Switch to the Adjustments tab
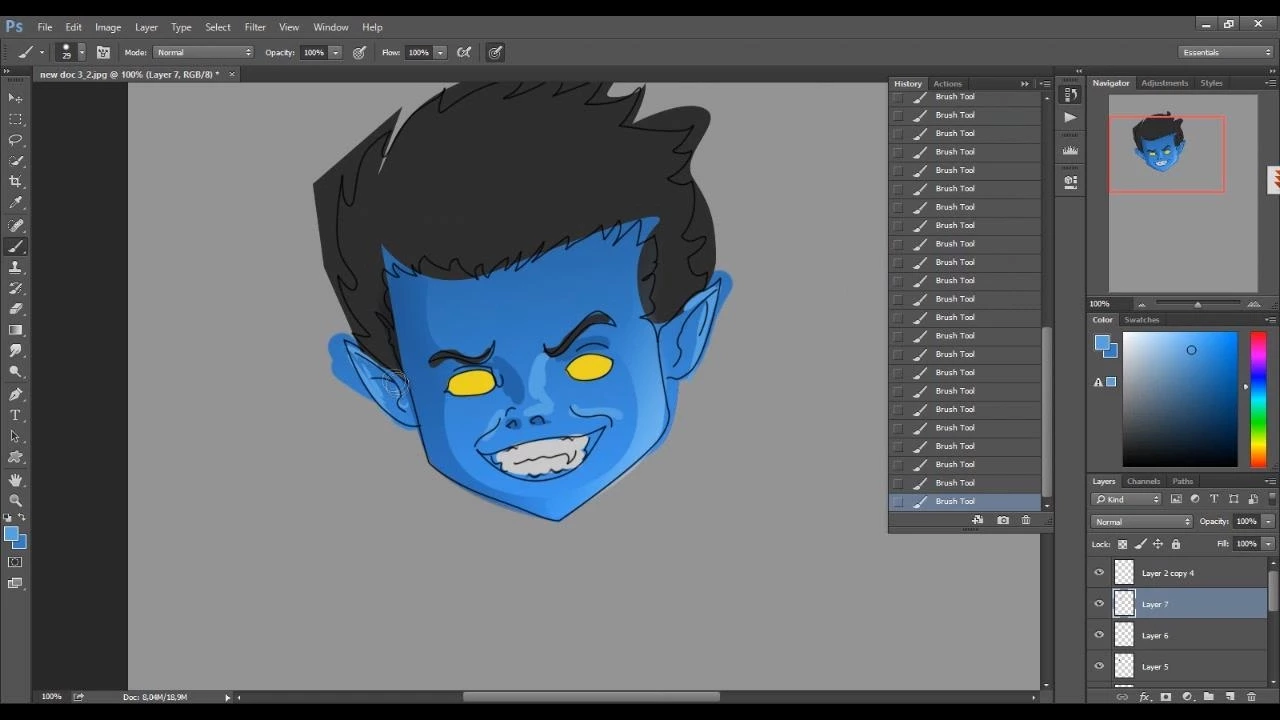Viewport: 1280px width, 720px height. coord(1164,83)
